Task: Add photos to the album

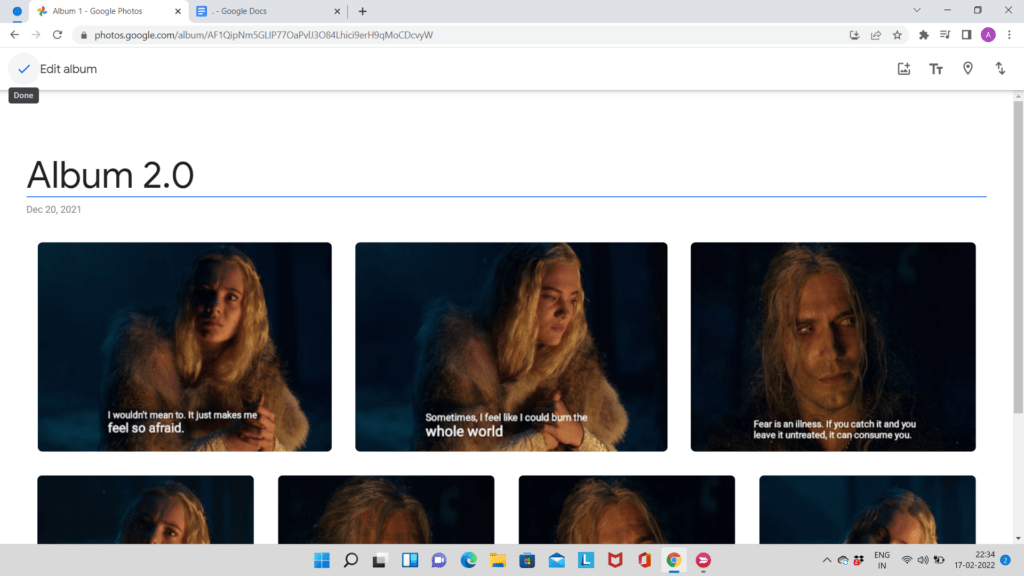Action: point(904,68)
